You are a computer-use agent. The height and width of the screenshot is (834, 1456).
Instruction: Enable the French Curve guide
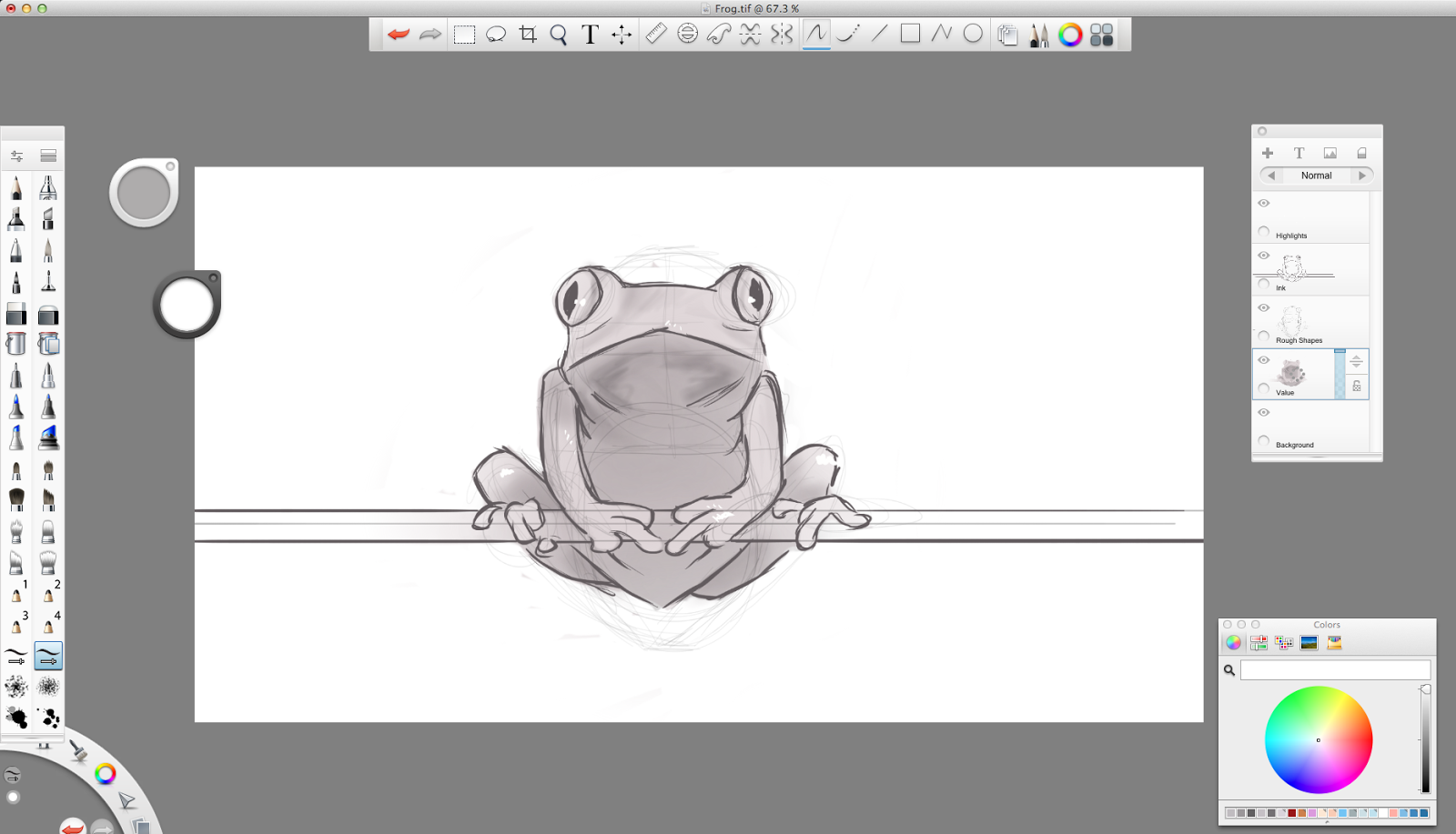[x=719, y=34]
